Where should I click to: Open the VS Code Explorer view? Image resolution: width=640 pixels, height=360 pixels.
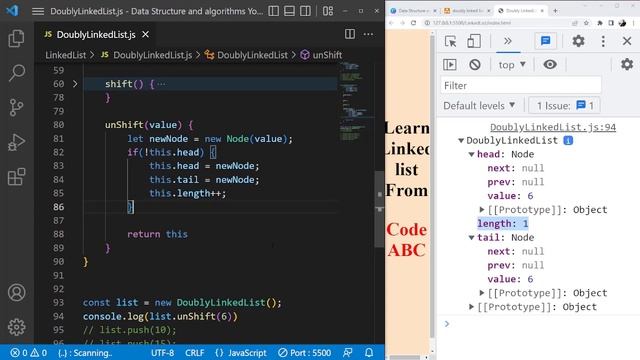pos(16,38)
